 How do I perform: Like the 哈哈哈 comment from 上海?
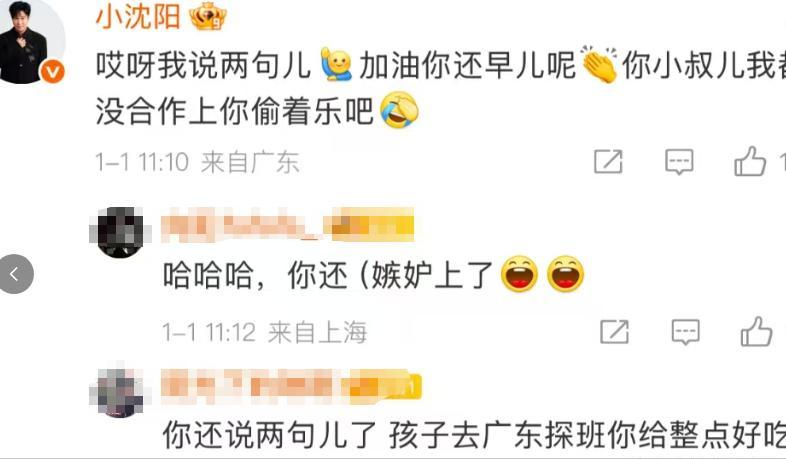[x=756, y=331]
